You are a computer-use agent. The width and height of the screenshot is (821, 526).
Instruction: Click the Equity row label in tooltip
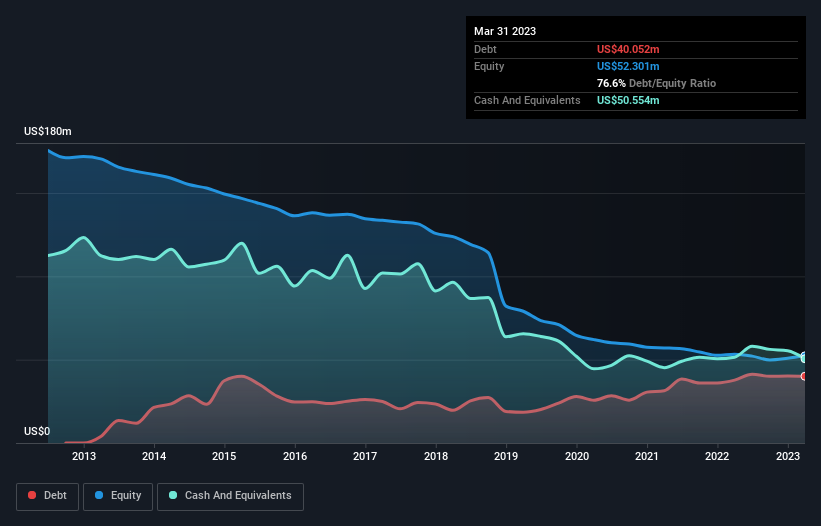489,66
